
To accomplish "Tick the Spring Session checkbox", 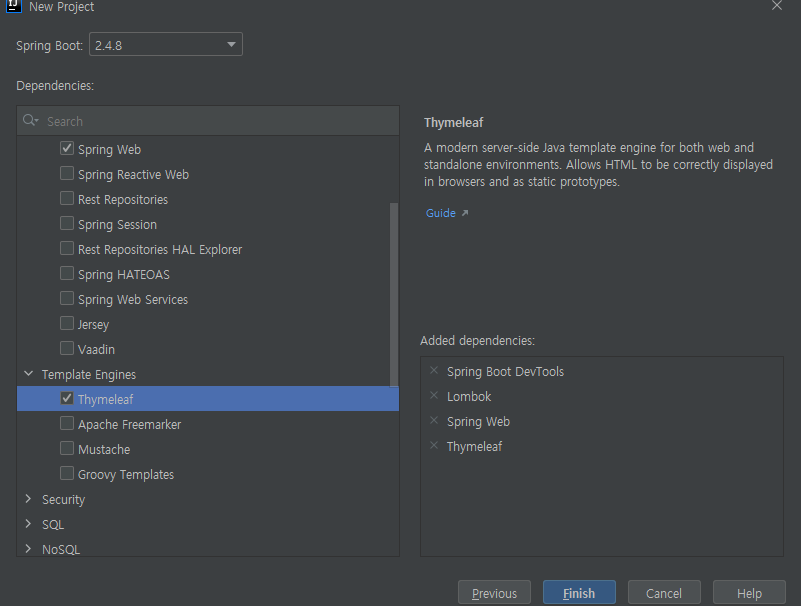I will 67,223.
